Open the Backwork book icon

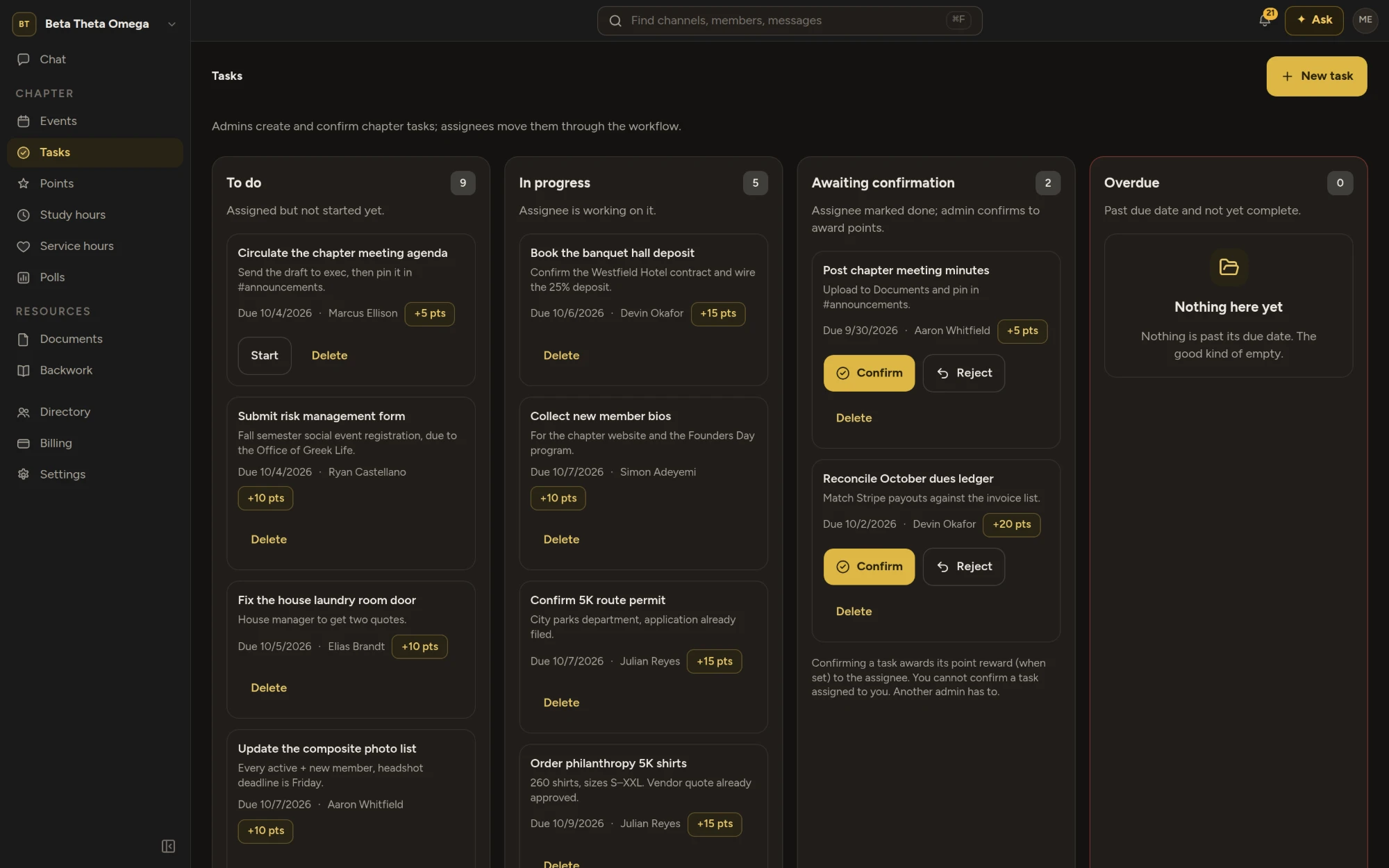[24, 370]
